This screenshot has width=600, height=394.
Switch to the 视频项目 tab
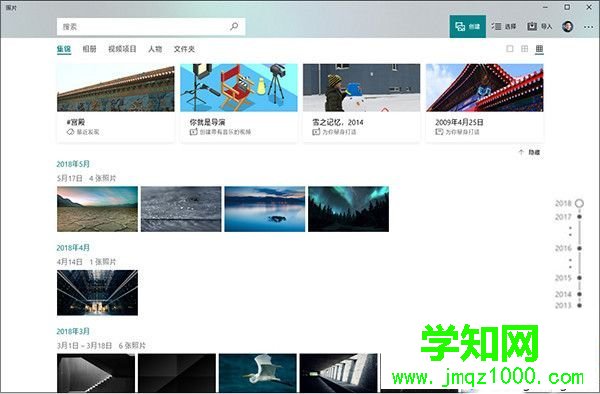coord(122,49)
